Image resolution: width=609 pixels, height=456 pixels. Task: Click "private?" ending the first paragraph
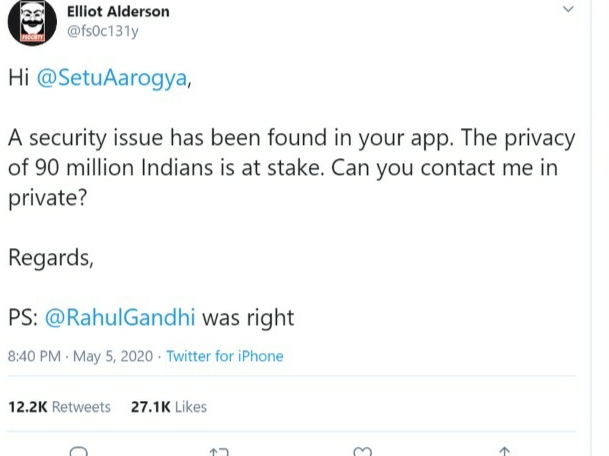coord(47,196)
